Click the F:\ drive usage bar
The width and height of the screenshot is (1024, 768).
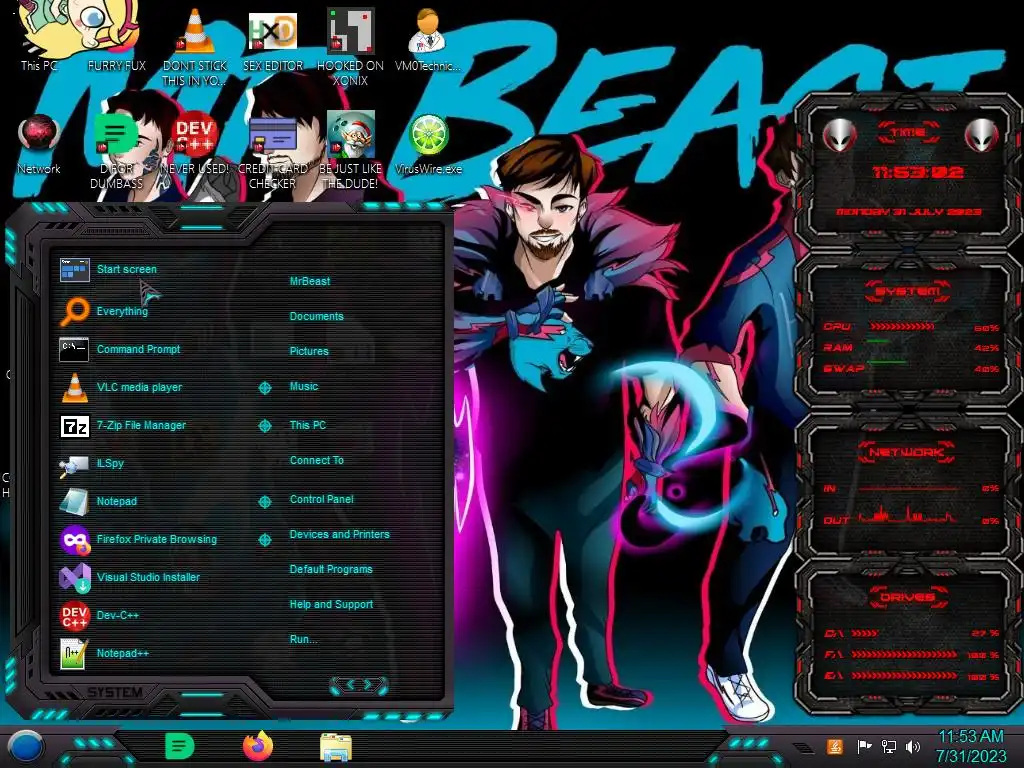coord(904,654)
